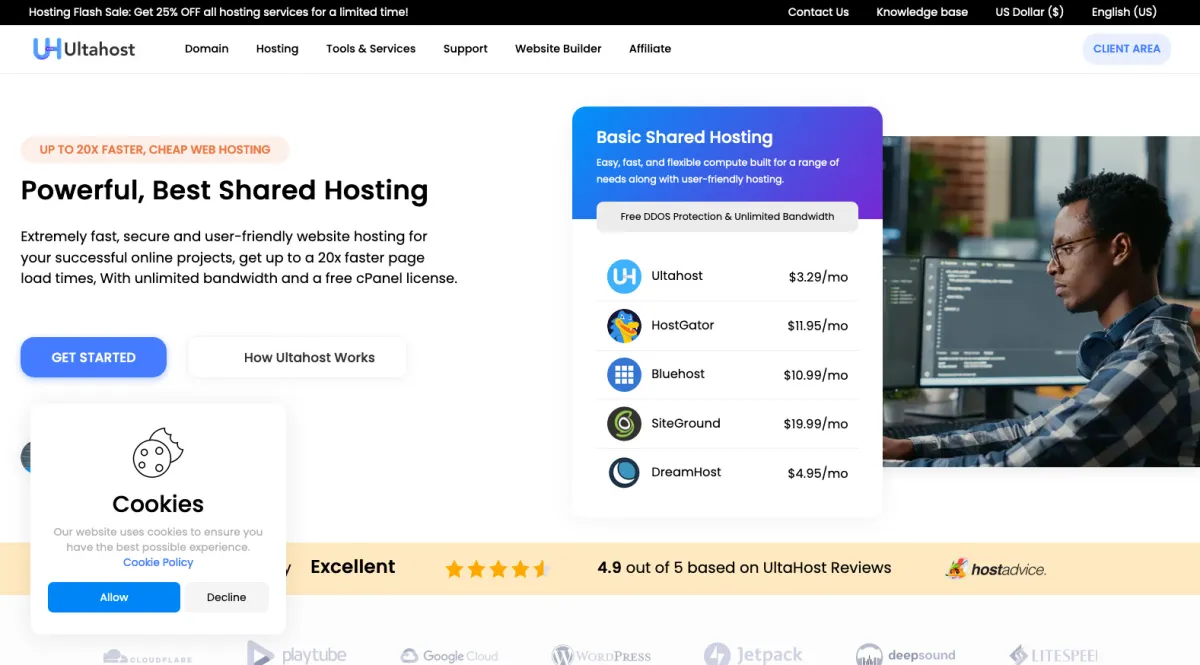
Task: Click the DreamHost moon icon
Action: pyautogui.click(x=624, y=472)
